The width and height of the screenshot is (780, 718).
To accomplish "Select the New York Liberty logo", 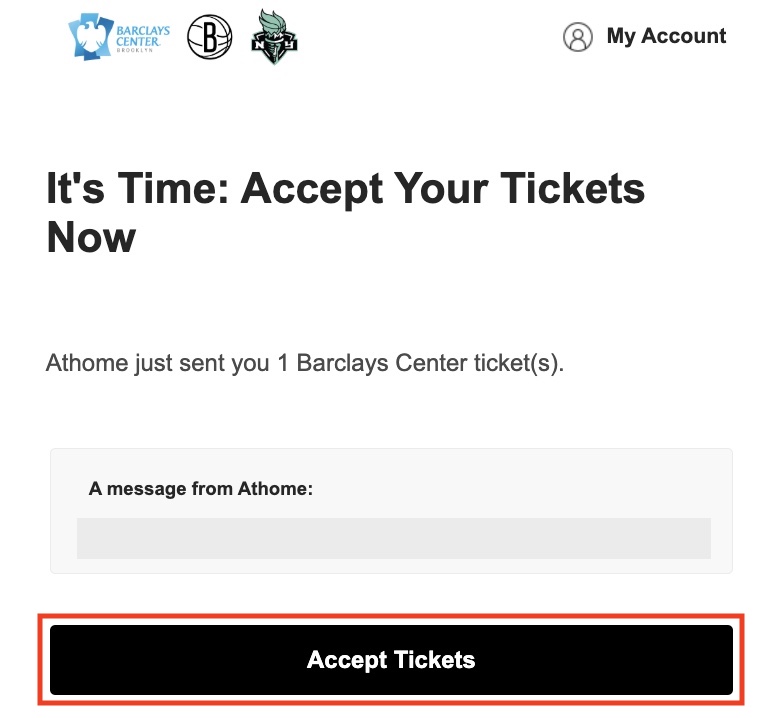I will pyautogui.click(x=274, y=37).
